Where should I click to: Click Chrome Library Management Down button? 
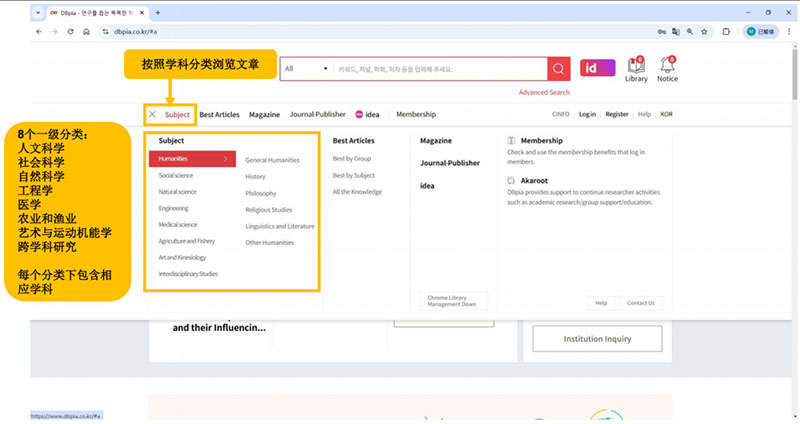(x=454, y=301)
